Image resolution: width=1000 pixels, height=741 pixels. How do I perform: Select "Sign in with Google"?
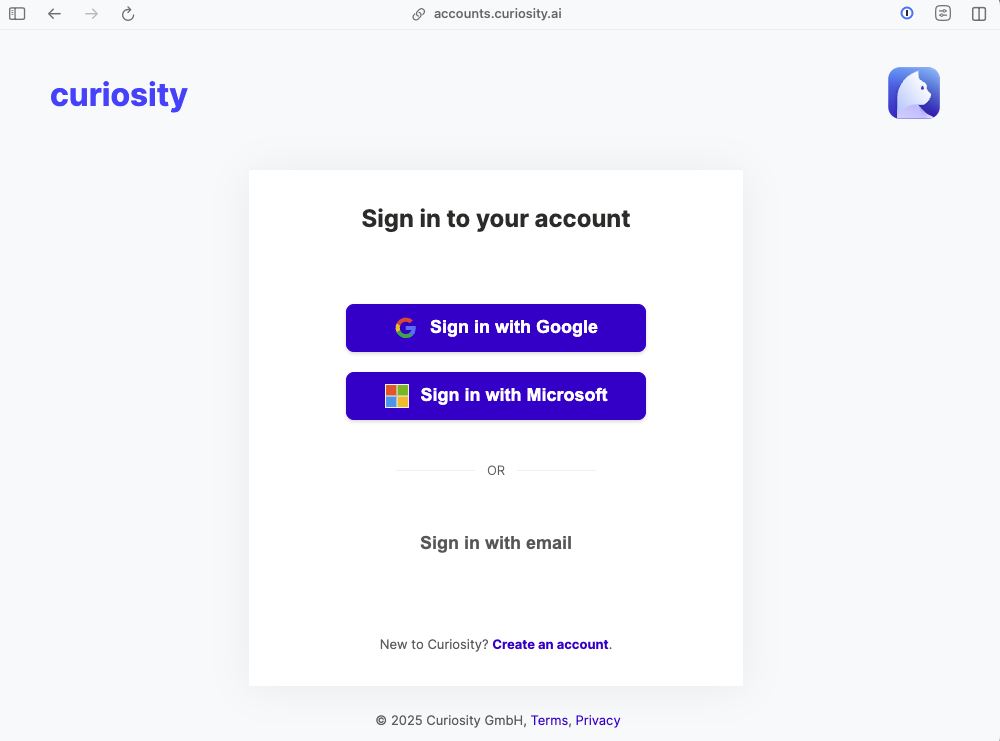point(495,327)
